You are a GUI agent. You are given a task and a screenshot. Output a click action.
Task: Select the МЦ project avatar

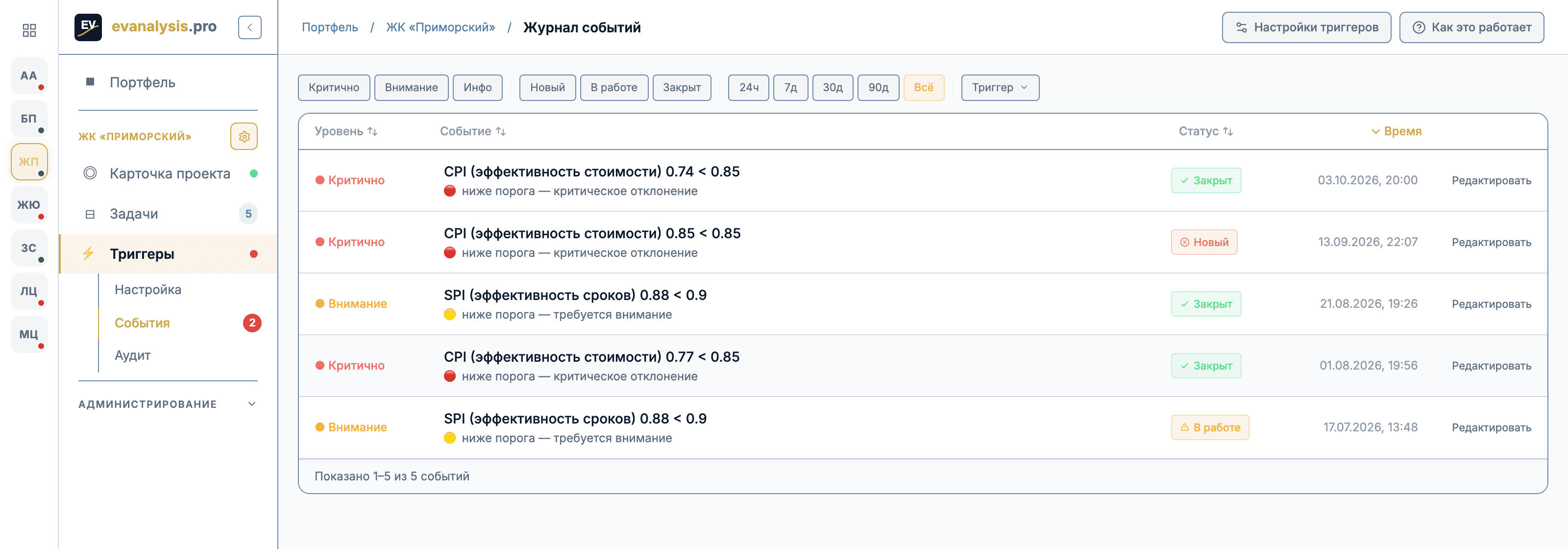(29, 333)
